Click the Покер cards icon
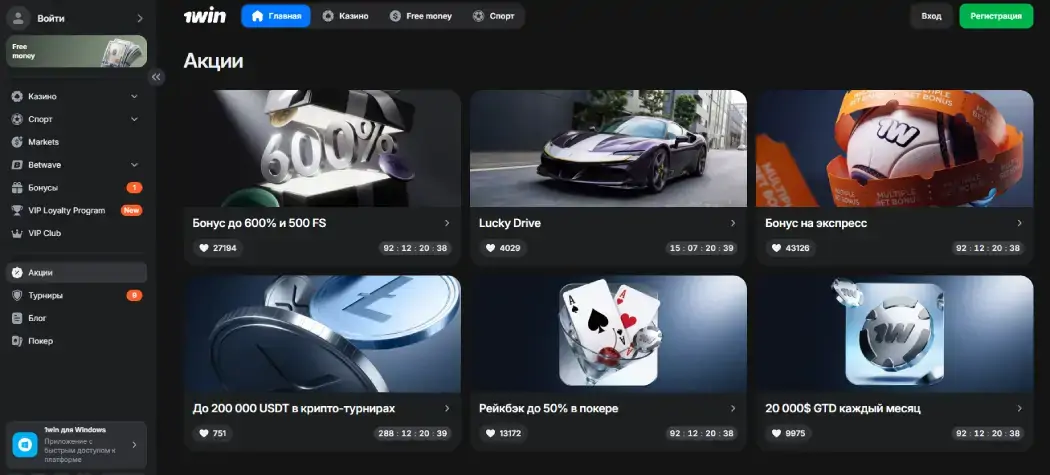 point(17,341)
